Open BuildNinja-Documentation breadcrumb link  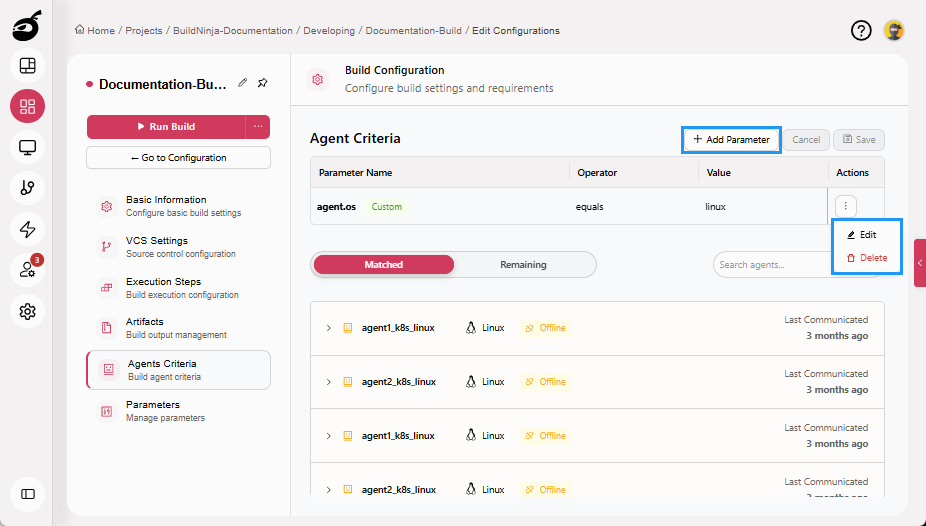pos(233,30)
